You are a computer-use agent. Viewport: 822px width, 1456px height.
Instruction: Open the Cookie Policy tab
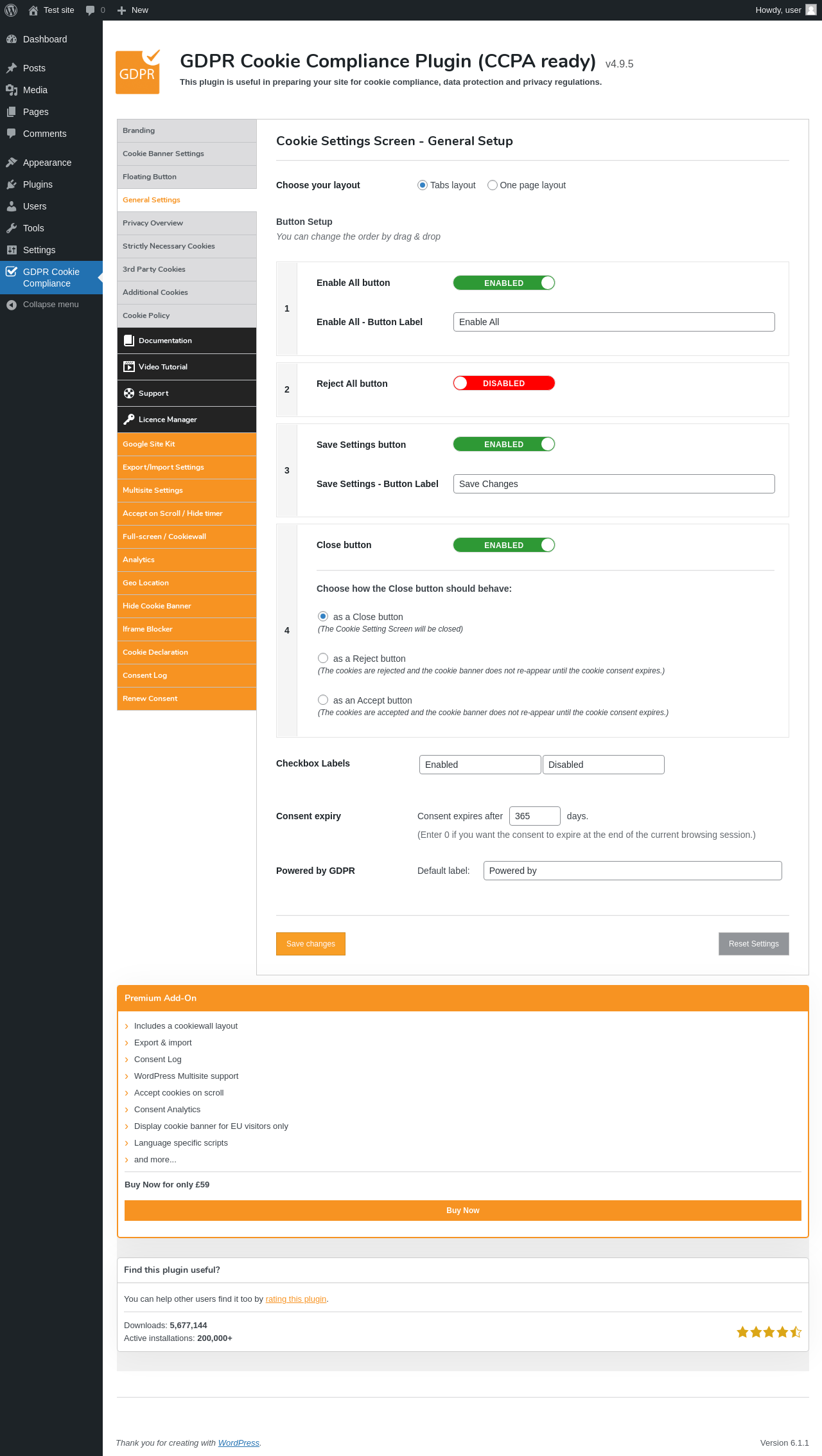pos(187,315)
